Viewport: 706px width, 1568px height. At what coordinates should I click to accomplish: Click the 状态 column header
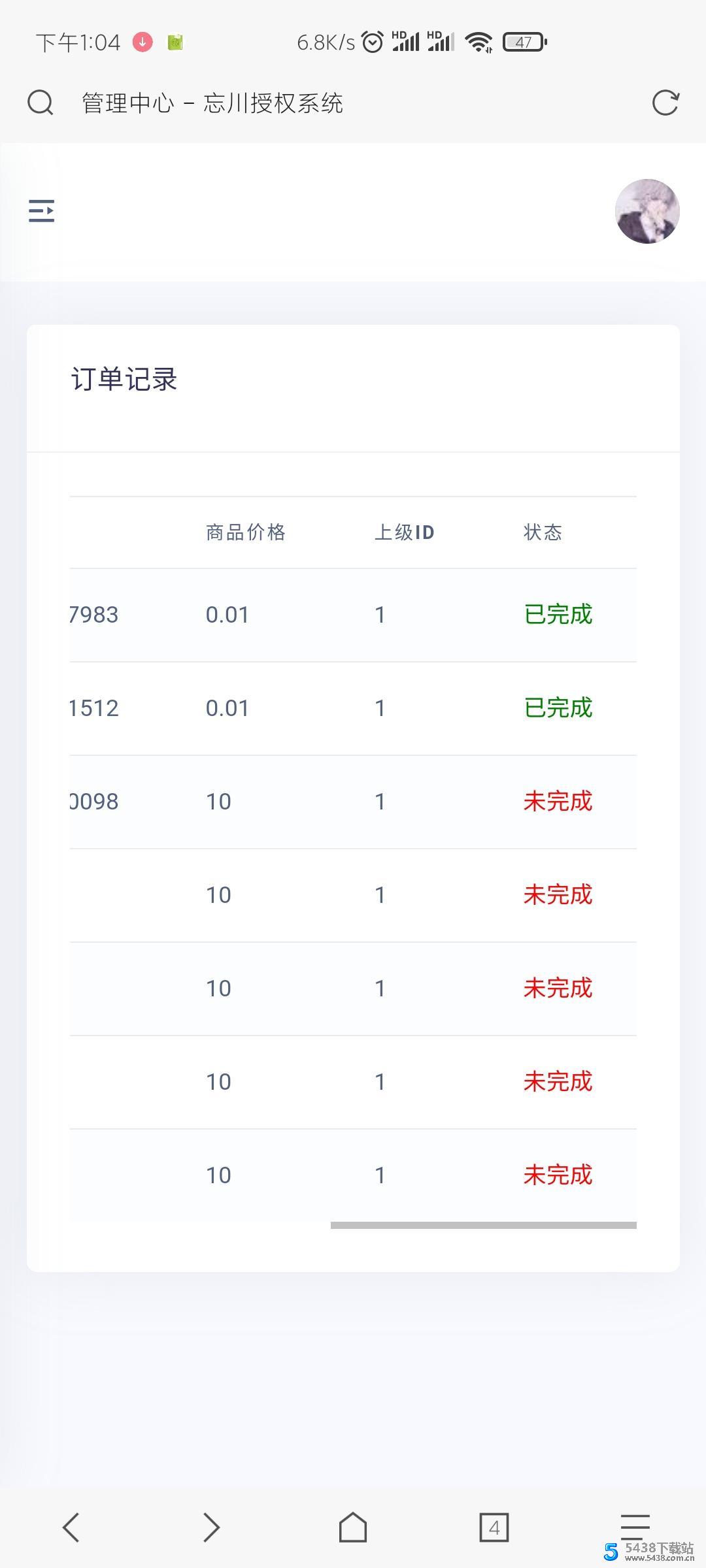point(543,532)
